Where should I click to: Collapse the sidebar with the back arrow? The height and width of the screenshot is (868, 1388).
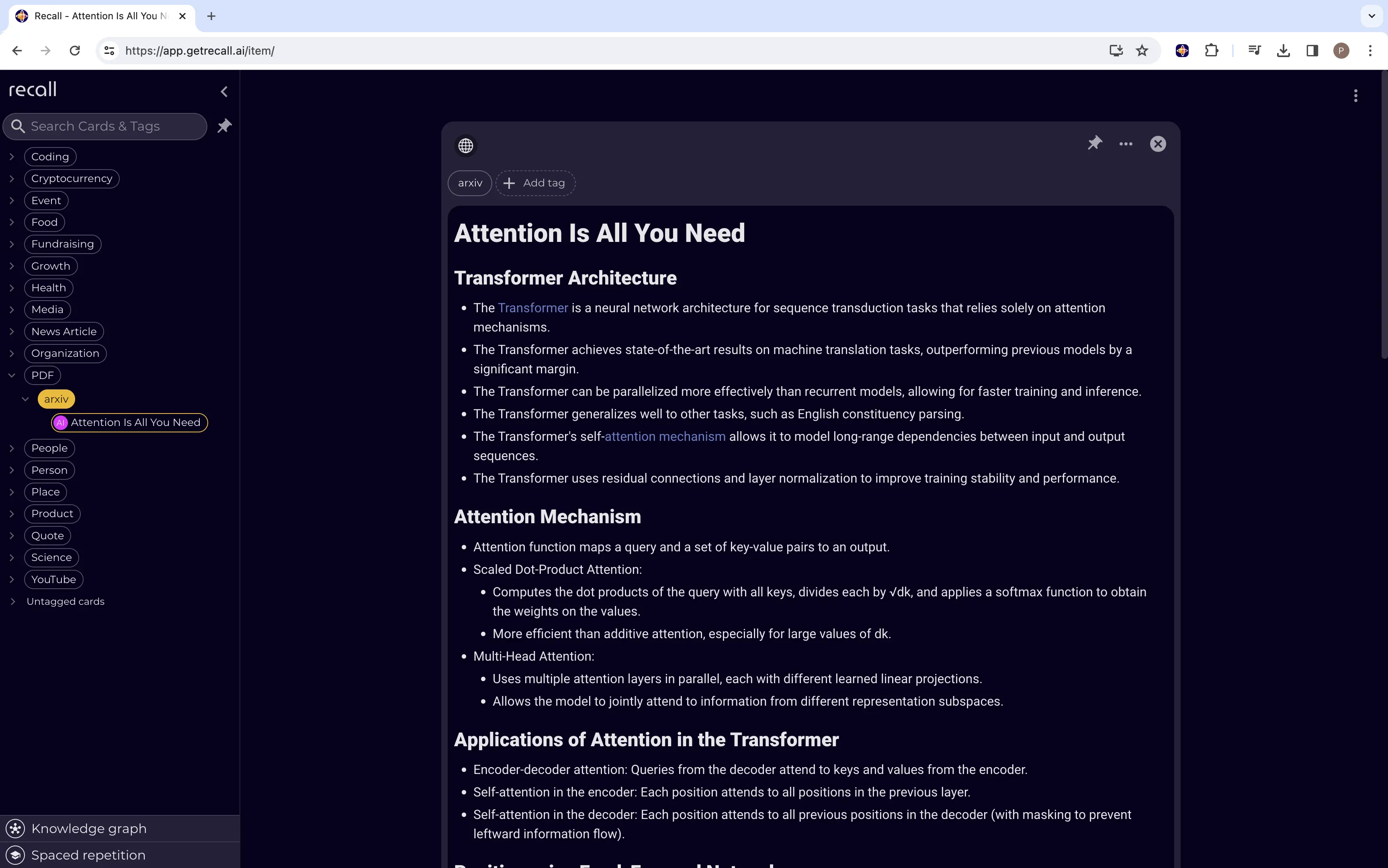click(224, 91)
